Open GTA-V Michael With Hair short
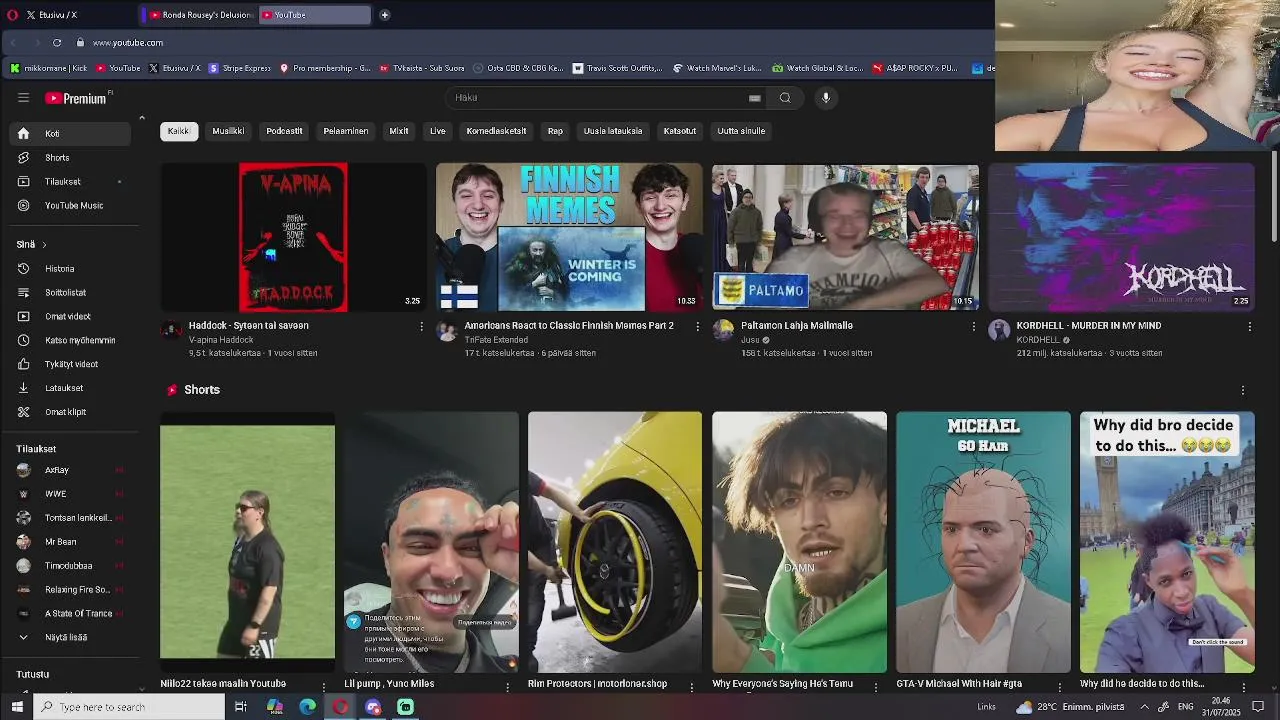 [983, 542]
